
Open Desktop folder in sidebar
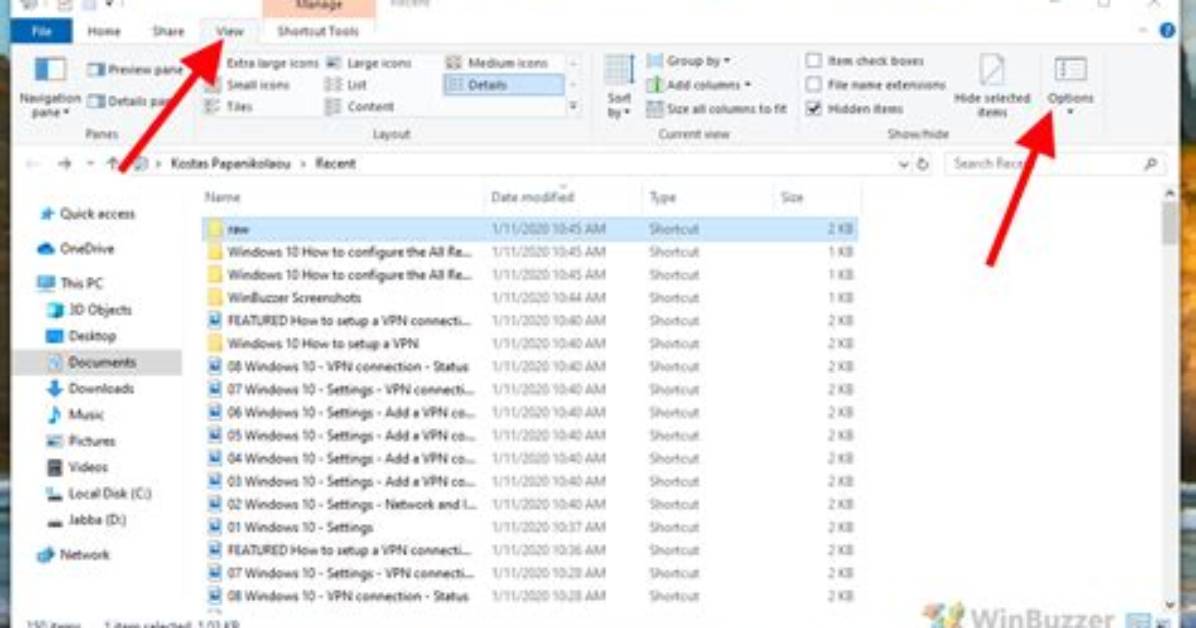click(x=82, y=337)
